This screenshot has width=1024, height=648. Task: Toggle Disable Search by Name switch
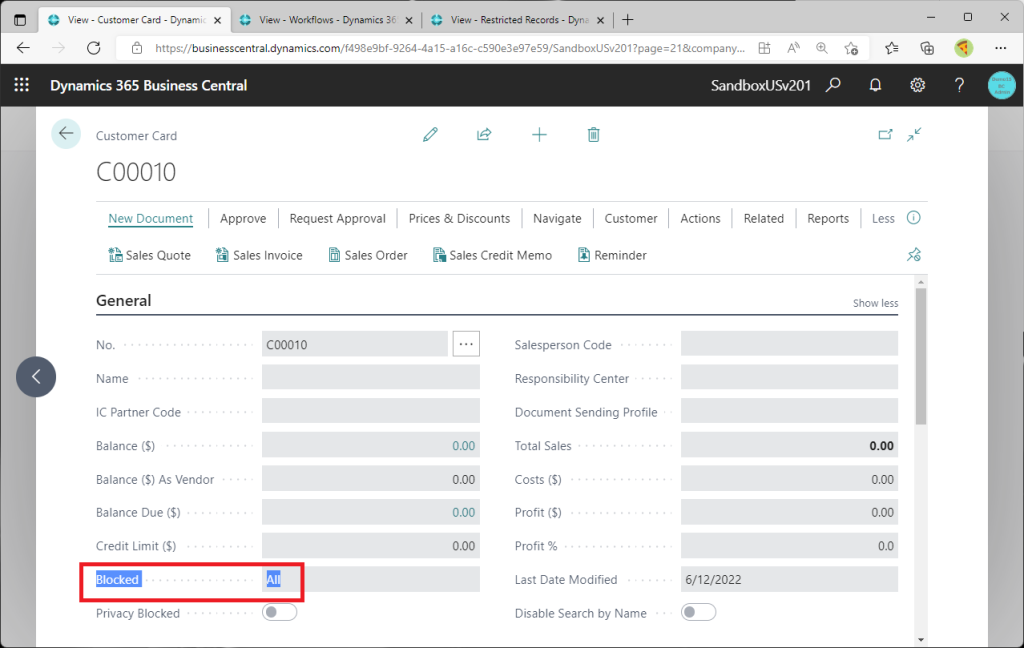point(698,612)
